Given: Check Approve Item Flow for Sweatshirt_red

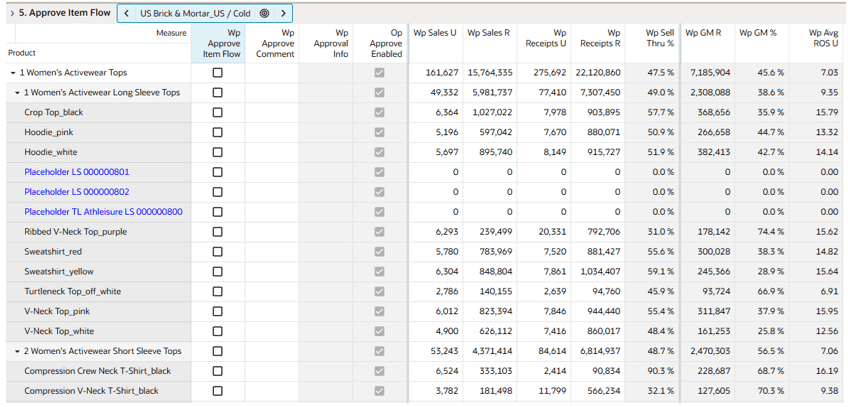Looking at the screenshot, I should [x=217, y=252].
